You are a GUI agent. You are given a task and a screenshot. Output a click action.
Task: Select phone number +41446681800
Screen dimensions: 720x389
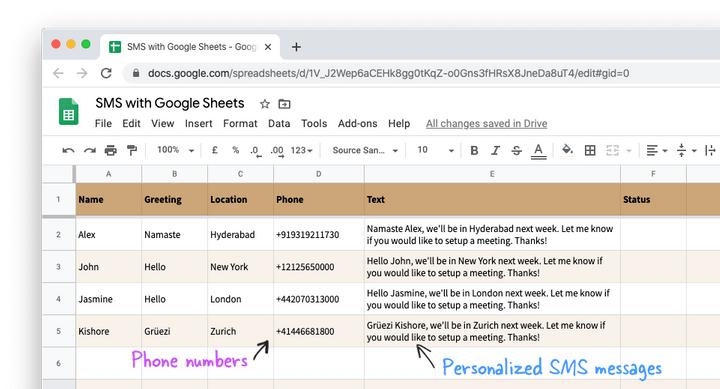[x=319, y=331]
